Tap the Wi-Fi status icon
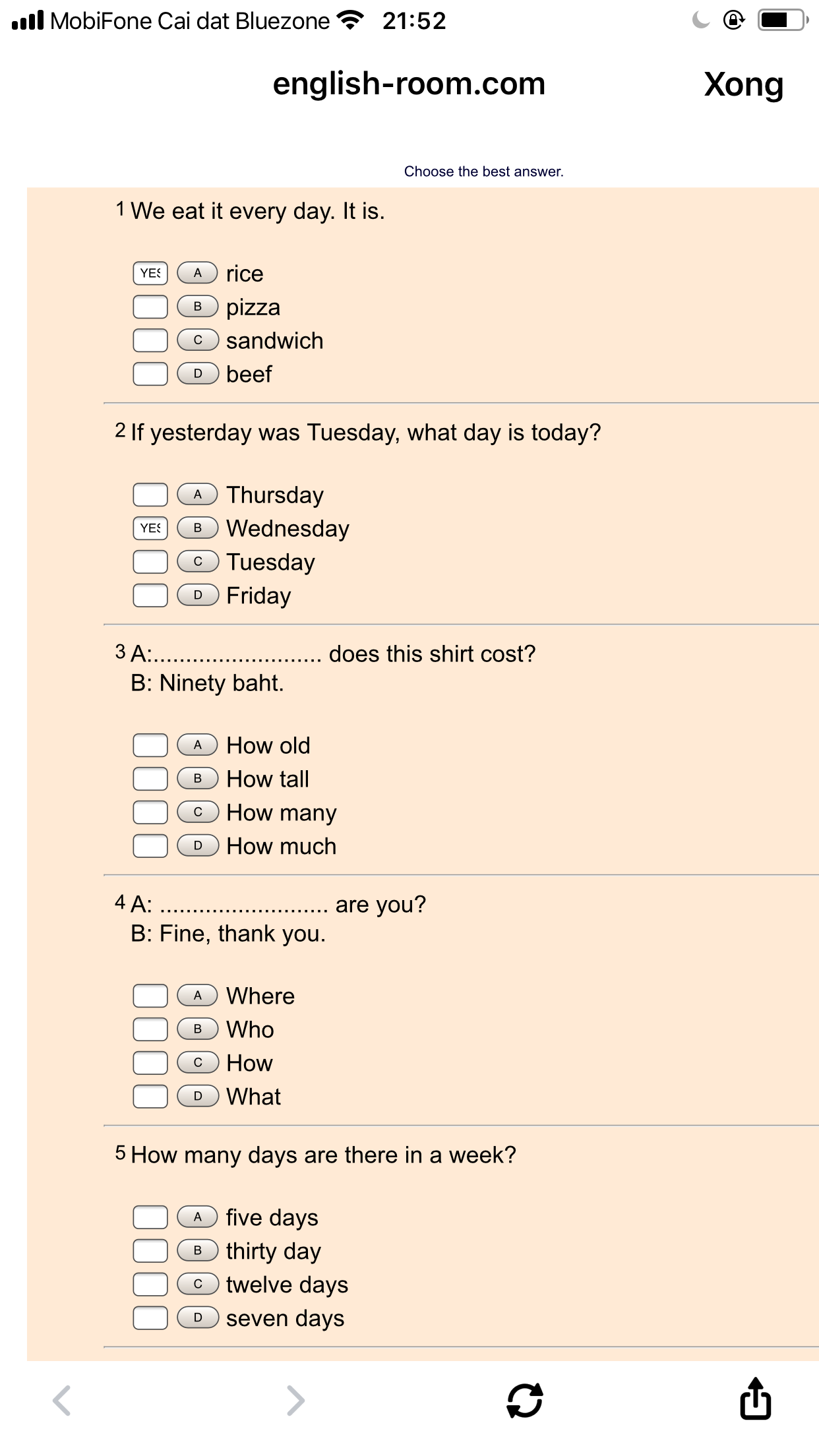819x1456 pixels. 350,20
